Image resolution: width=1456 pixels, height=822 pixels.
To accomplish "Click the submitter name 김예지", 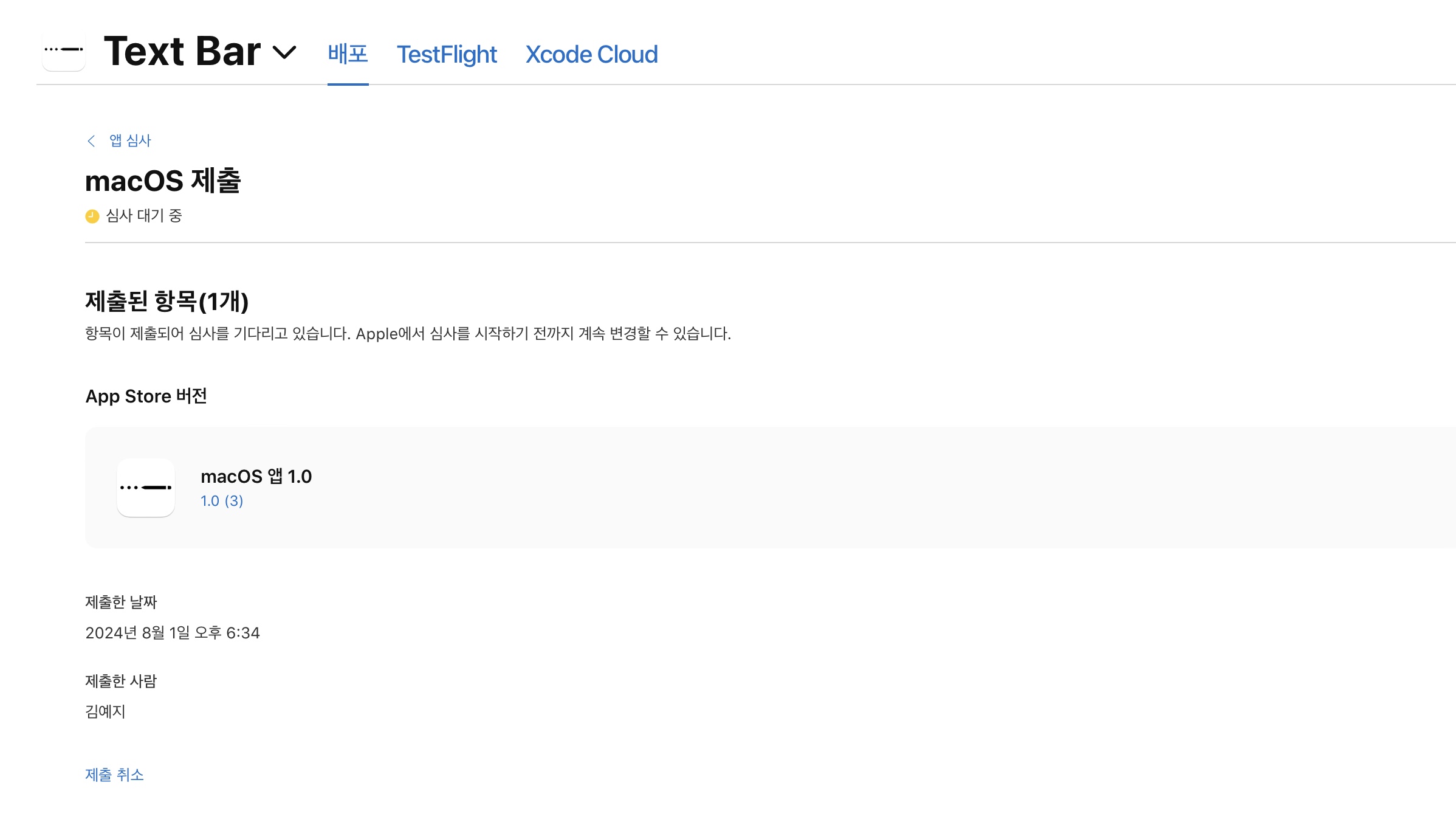I will 105,711.
